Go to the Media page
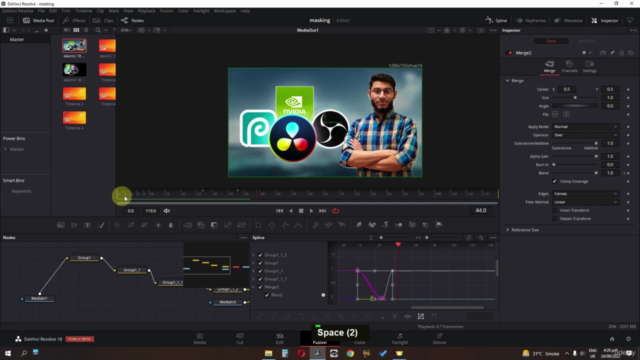 [200, 338]
